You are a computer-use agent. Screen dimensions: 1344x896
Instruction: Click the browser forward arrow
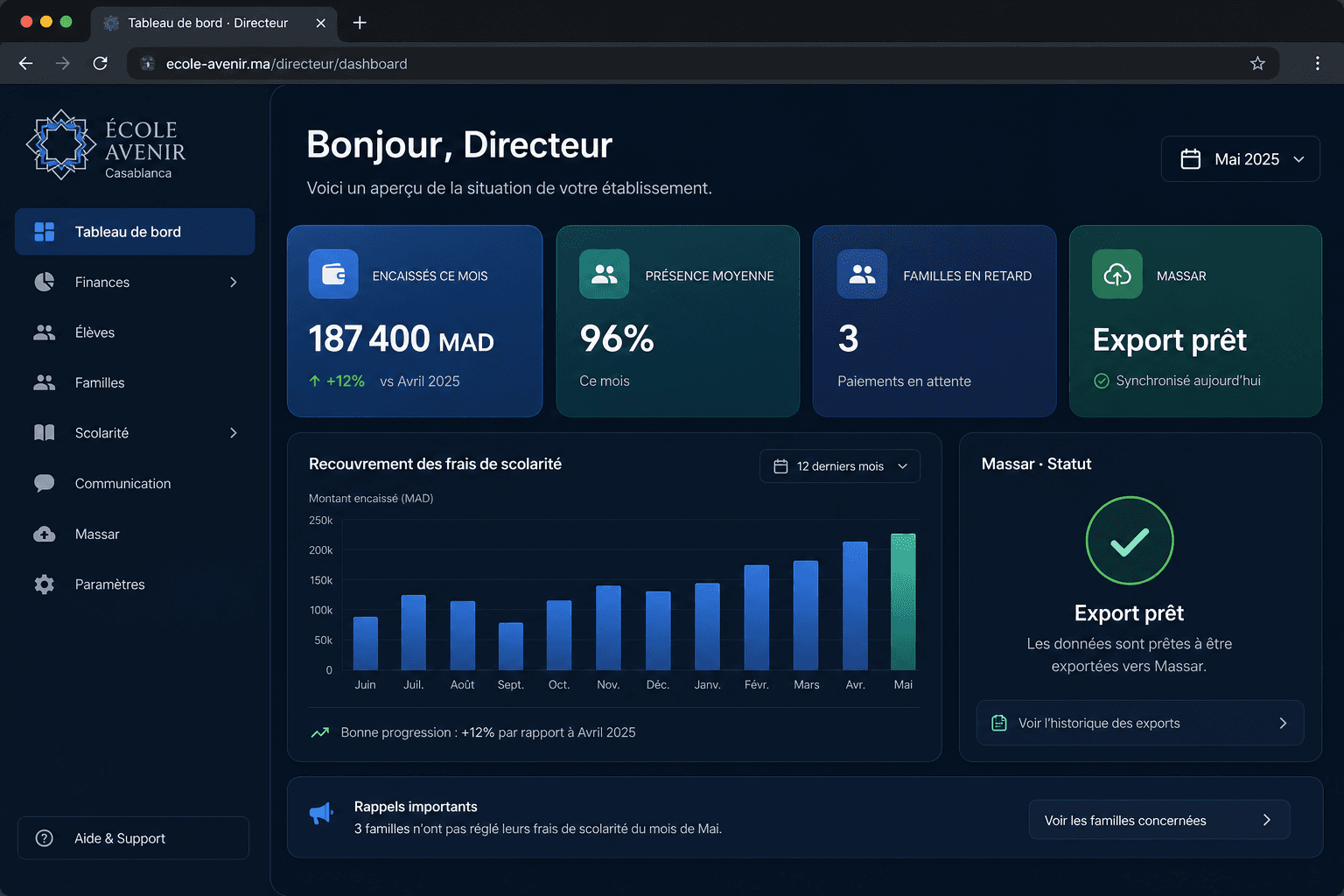coord(62,63)
